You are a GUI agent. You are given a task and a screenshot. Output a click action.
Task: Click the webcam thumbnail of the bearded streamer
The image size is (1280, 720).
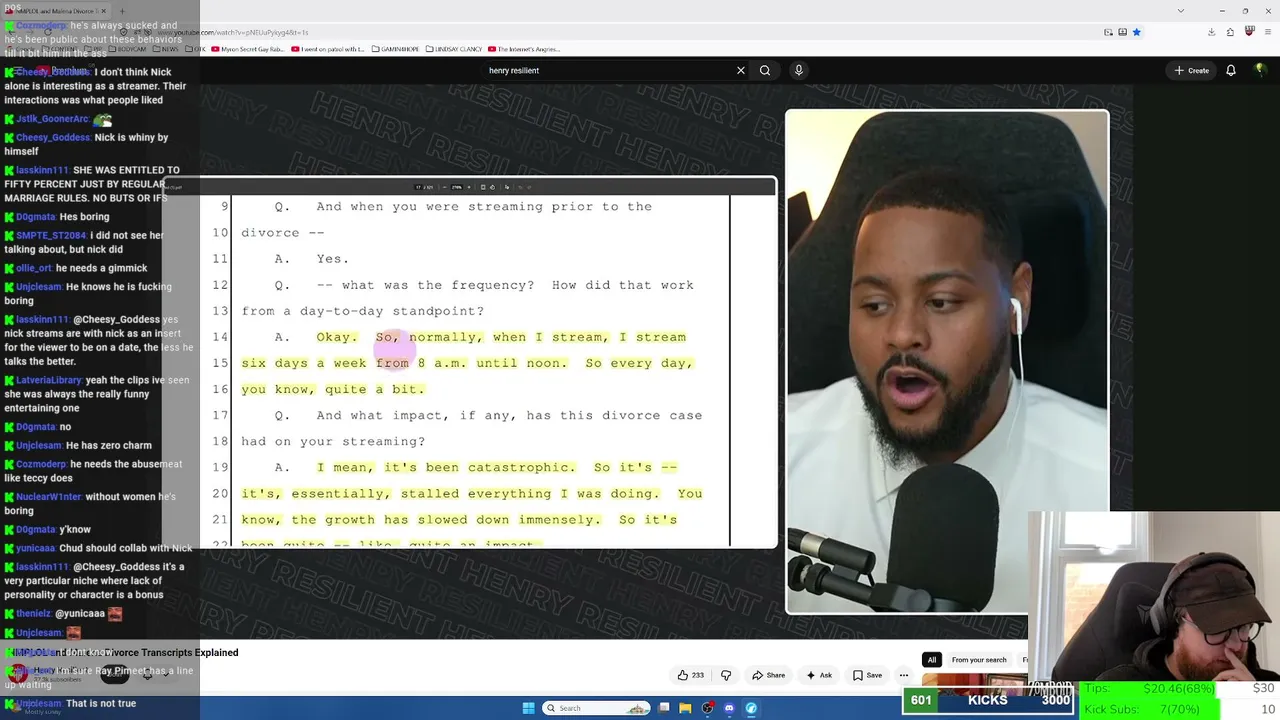coord(1154,597)
